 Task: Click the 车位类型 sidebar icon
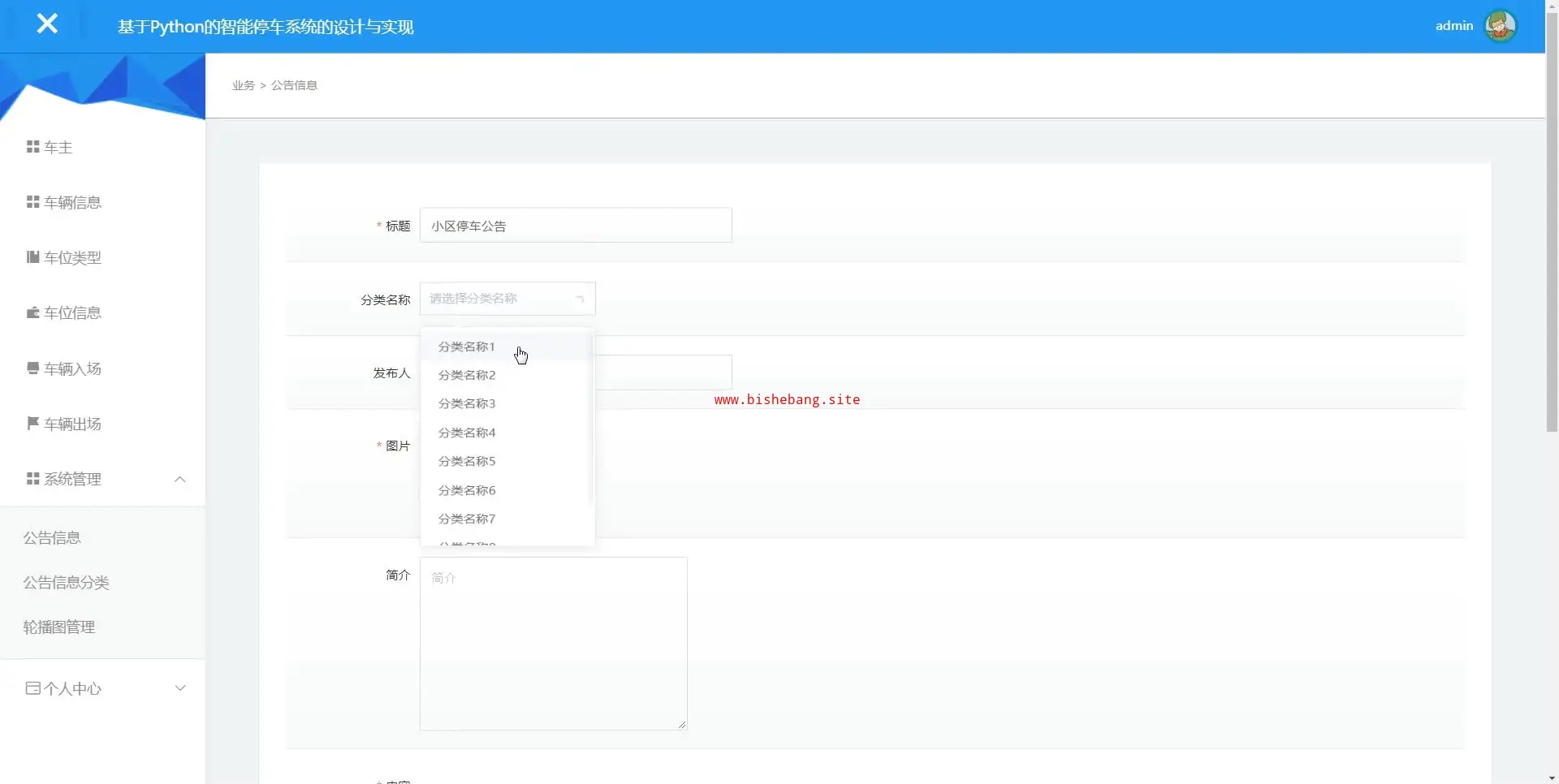[x=33, y=257]
